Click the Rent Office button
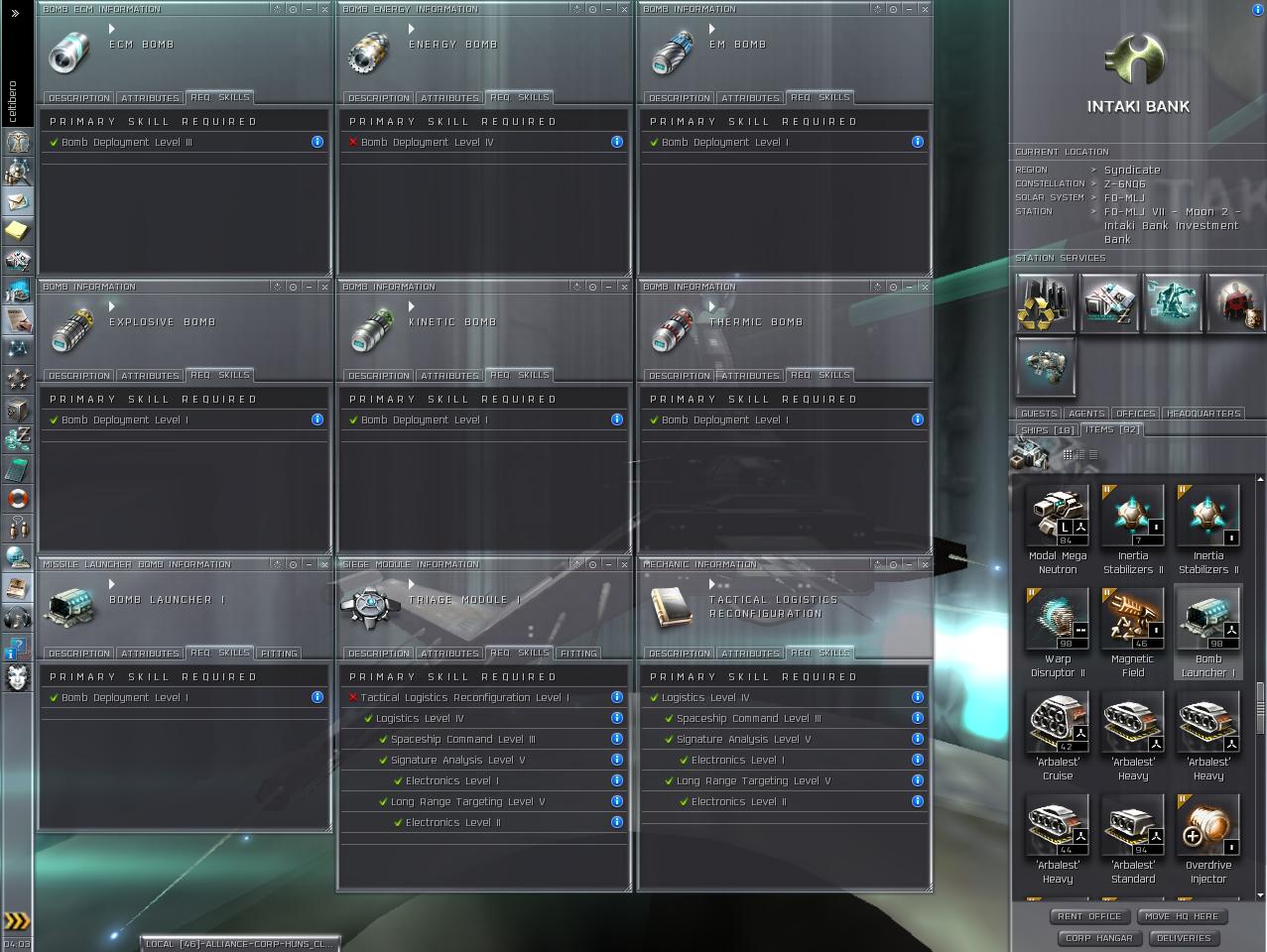Viewport: 1267px width, 952px height. 1089,916
